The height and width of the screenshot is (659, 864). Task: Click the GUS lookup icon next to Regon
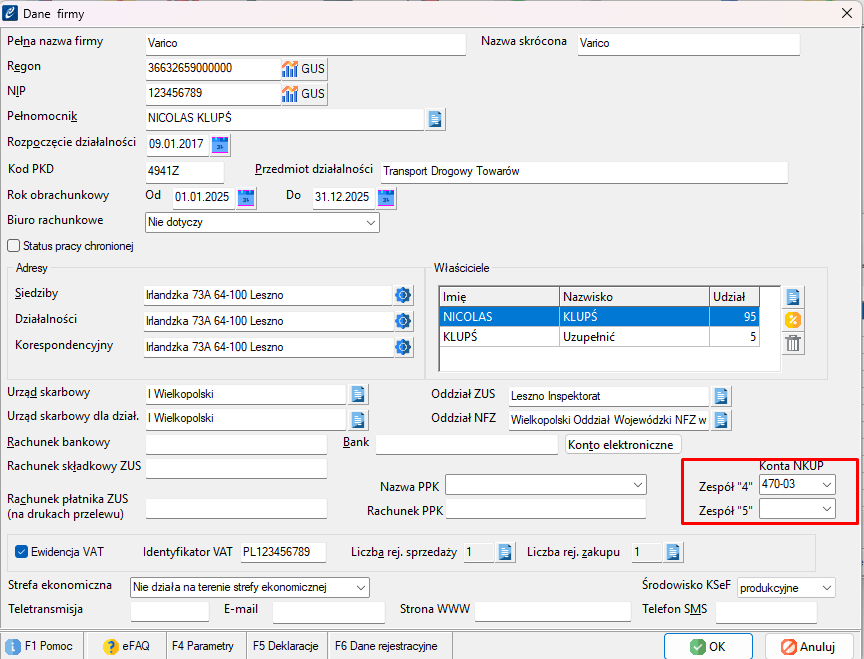pos(303,69)
